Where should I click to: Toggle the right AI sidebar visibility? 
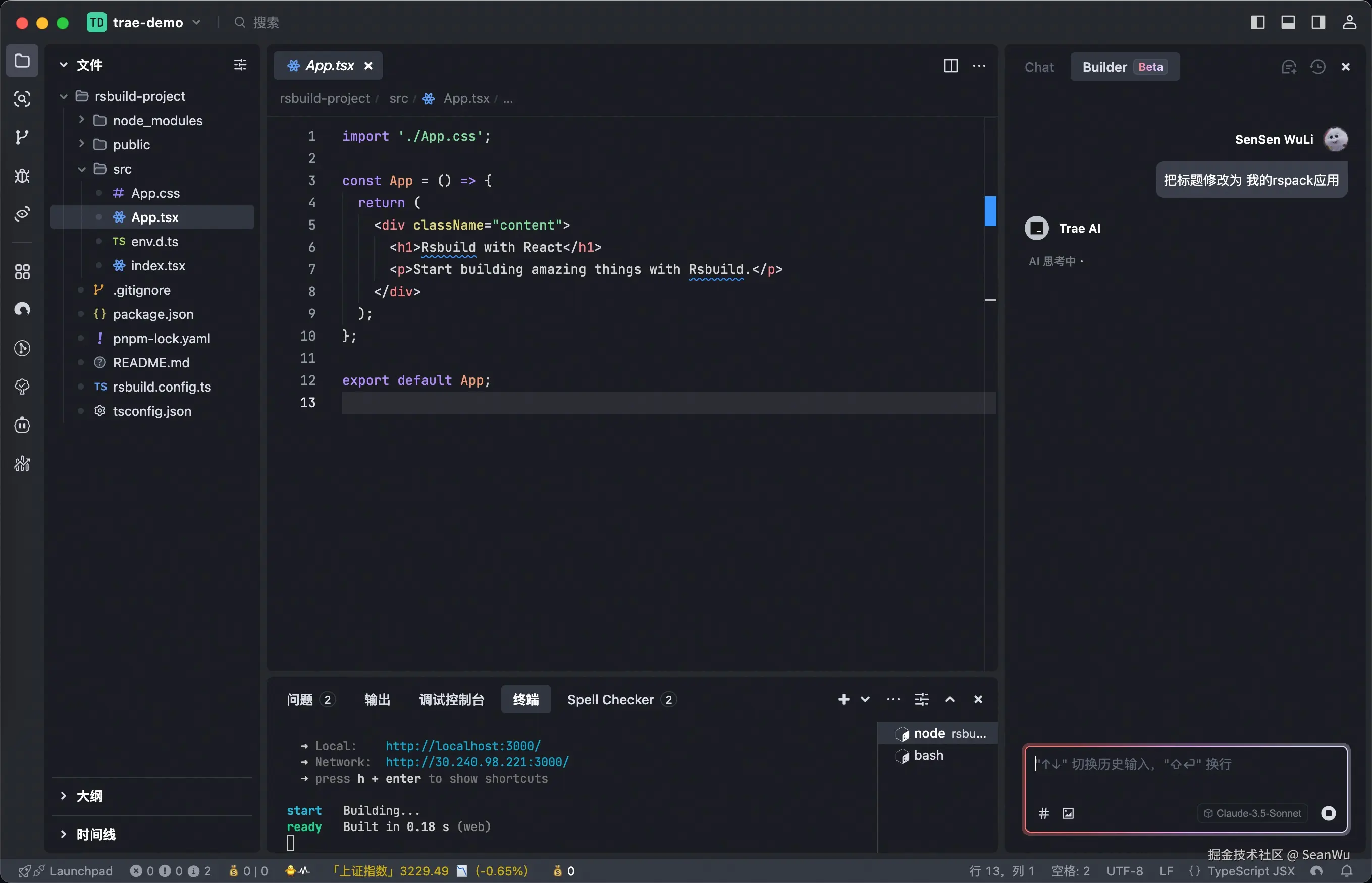pos(1318,22)
